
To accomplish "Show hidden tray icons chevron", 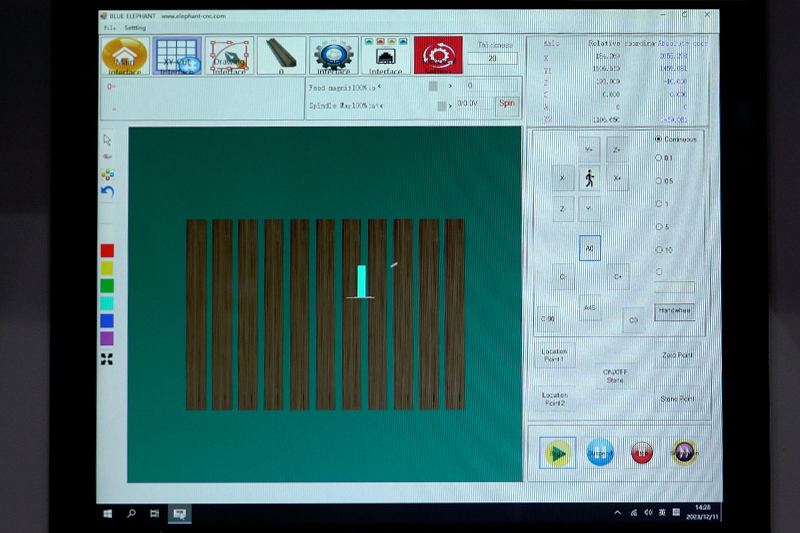I will click(x=617, y=513).
